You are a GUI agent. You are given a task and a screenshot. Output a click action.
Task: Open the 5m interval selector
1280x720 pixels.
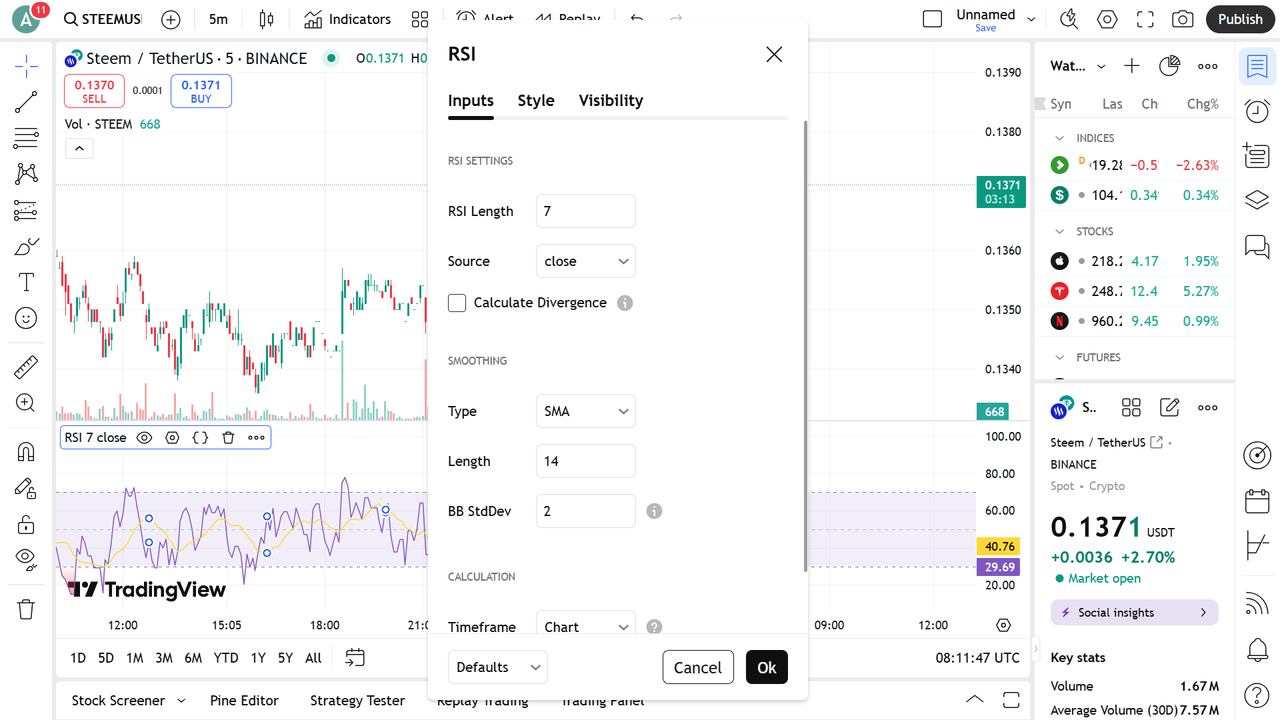[x=218, y=19]
